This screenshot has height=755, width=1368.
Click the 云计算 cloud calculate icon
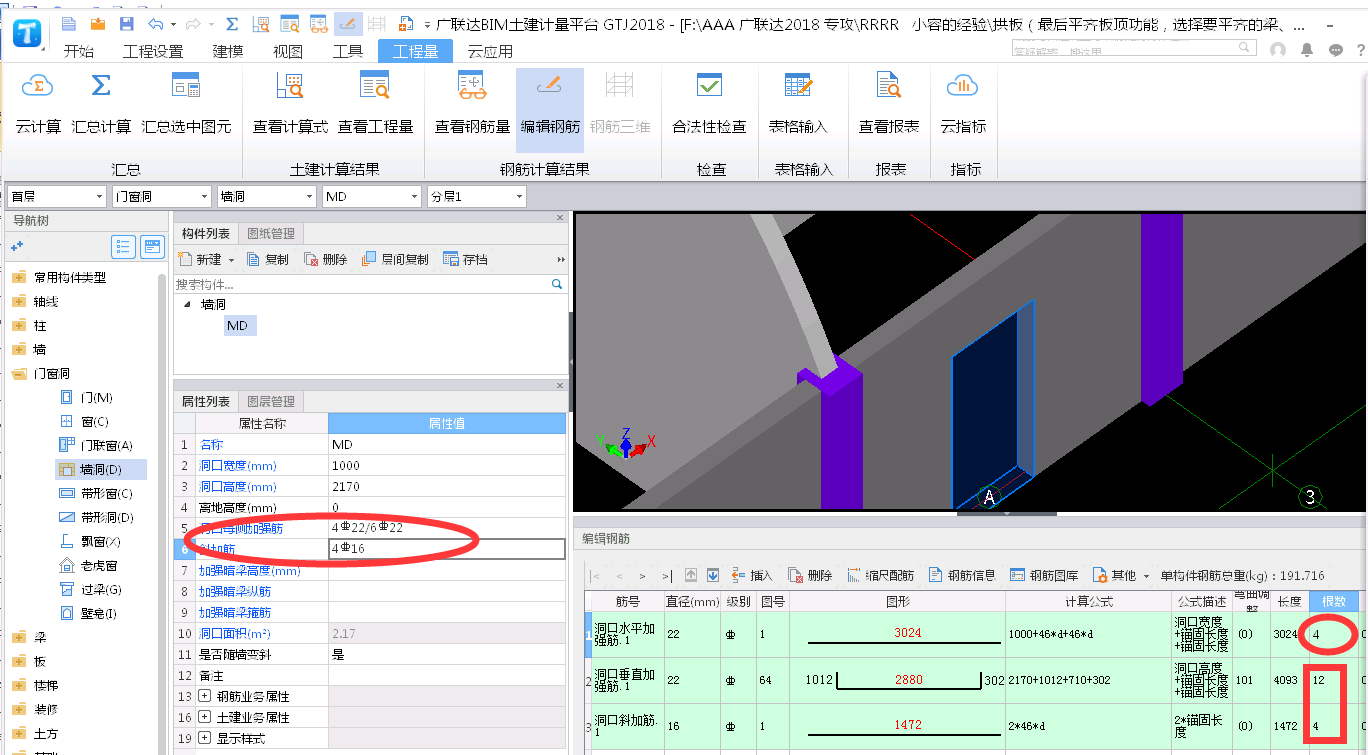click(x=38, y=87)
